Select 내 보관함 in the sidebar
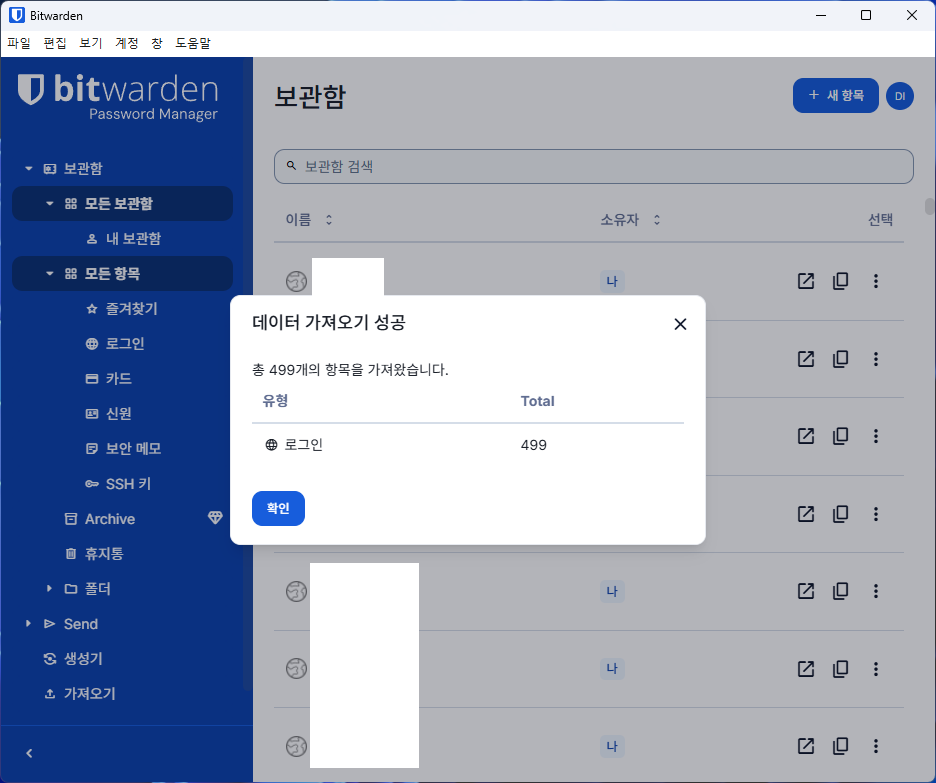The height and width of the screenshot is (783, 936). coord(124,239)
